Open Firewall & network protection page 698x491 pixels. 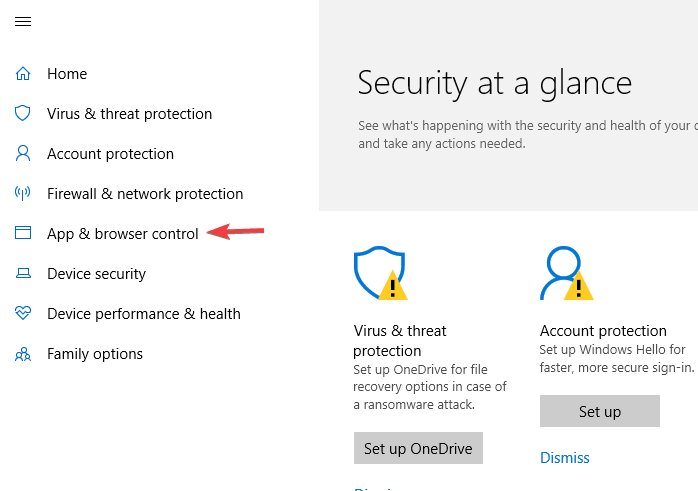(x=145, y=194)
